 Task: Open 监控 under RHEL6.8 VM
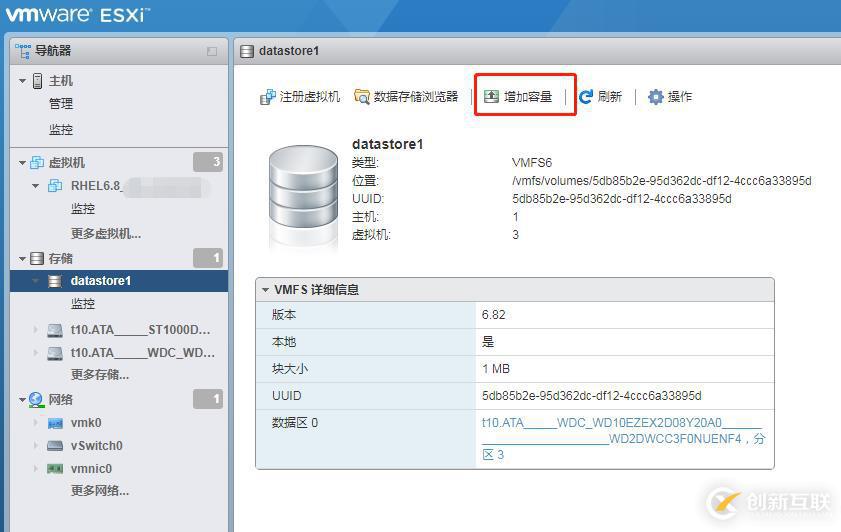tap(83, 209)
